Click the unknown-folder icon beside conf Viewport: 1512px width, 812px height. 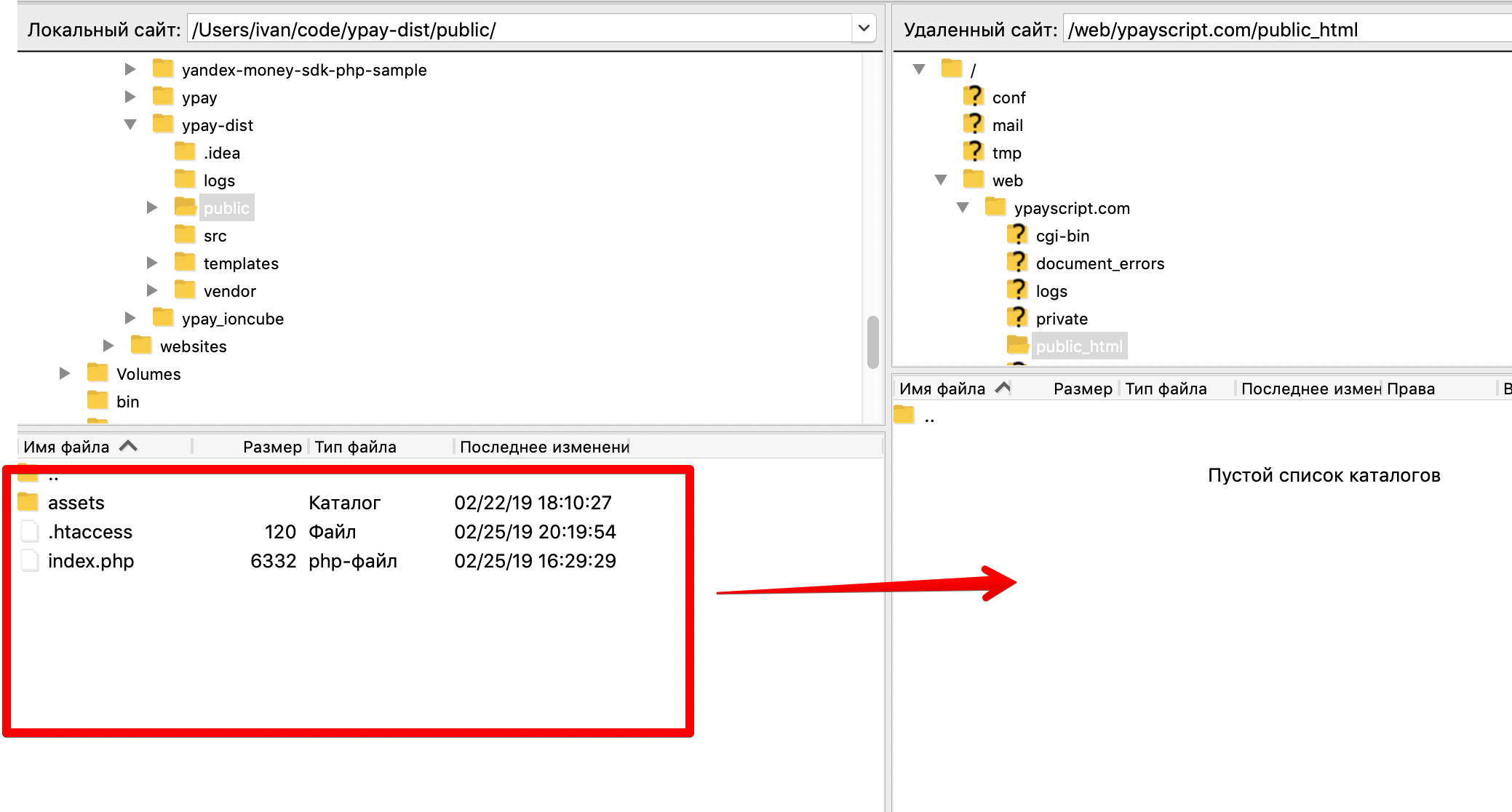pyautogui.click(x=973, y=97)
